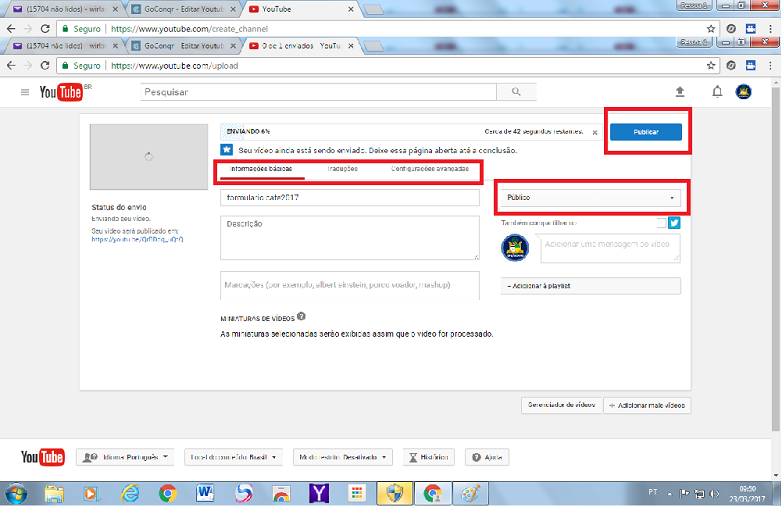Open the Adicionar à playlist dropdown

[591, 286]
